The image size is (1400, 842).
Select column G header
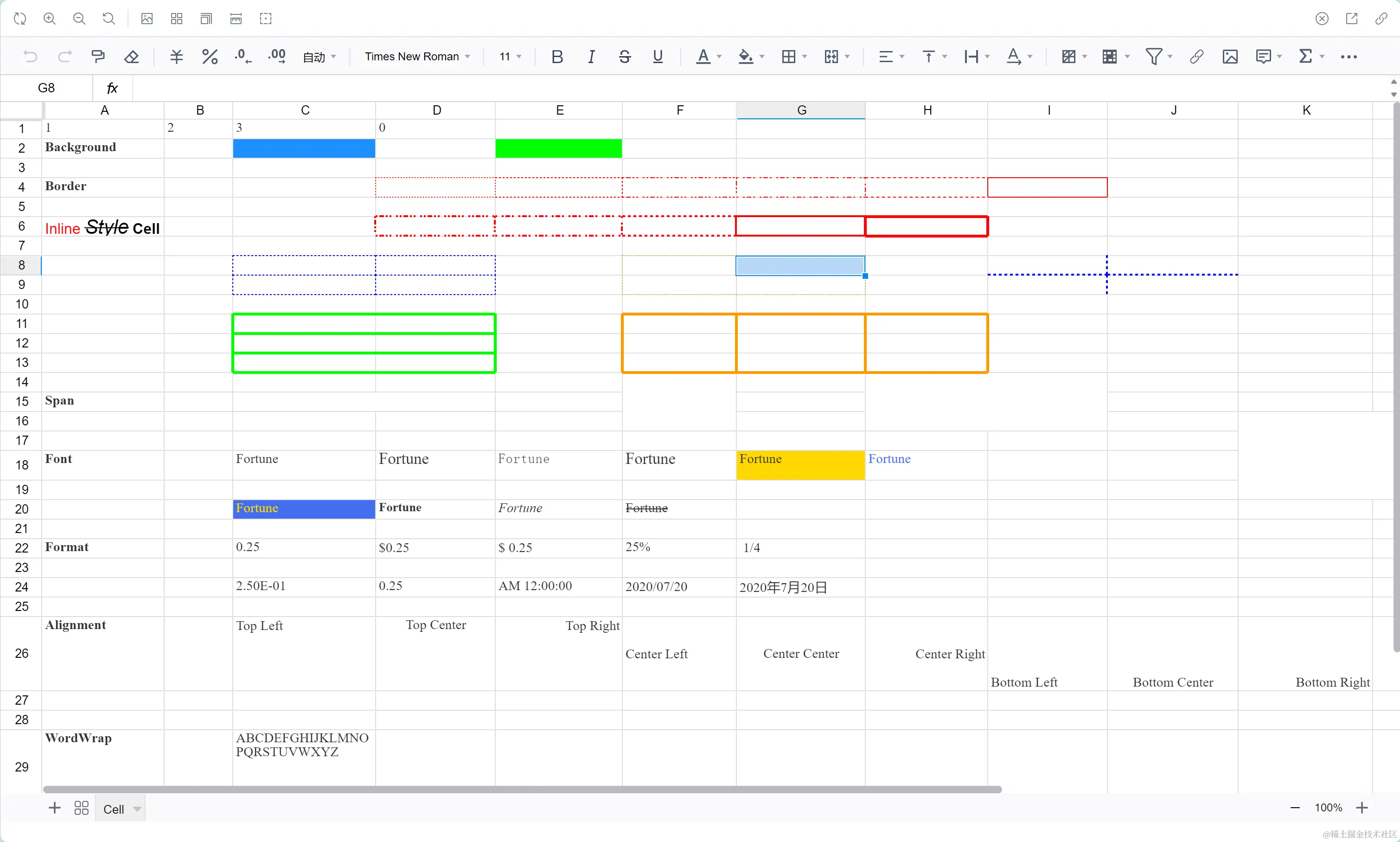click(x=801, y=110)
